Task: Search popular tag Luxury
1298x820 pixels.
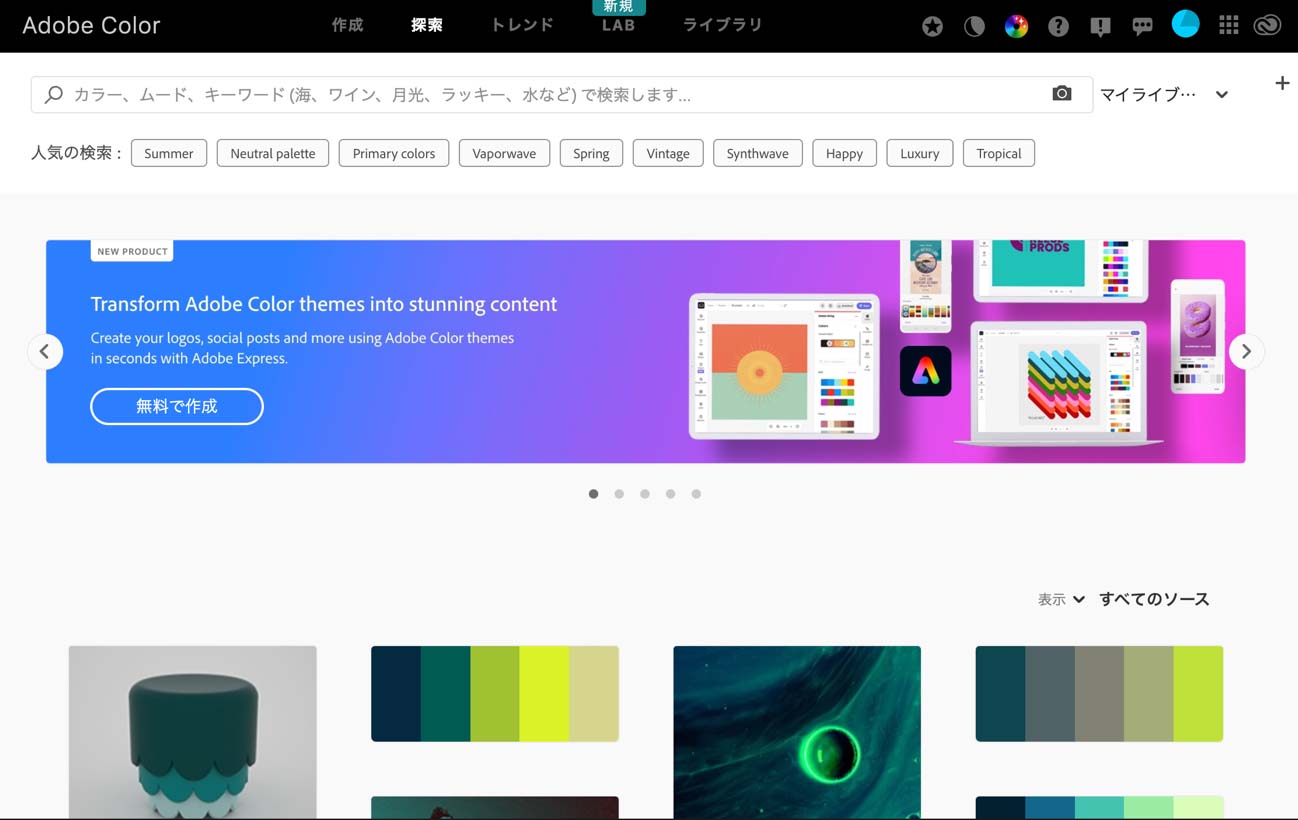Action: pos(919,153)
